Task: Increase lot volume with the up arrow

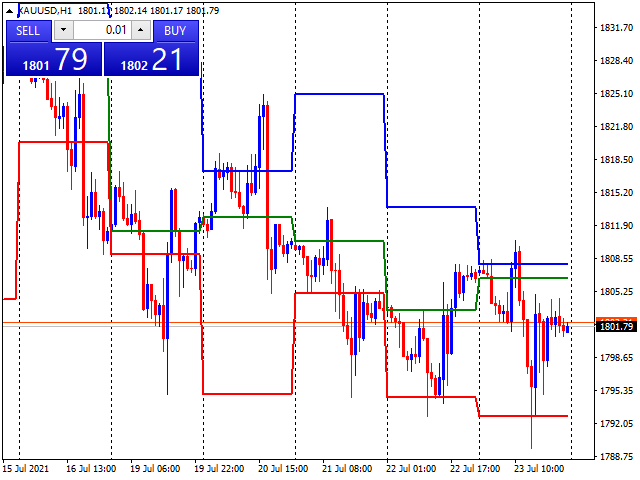Action: pyautogui.click(x=141, y=30)
